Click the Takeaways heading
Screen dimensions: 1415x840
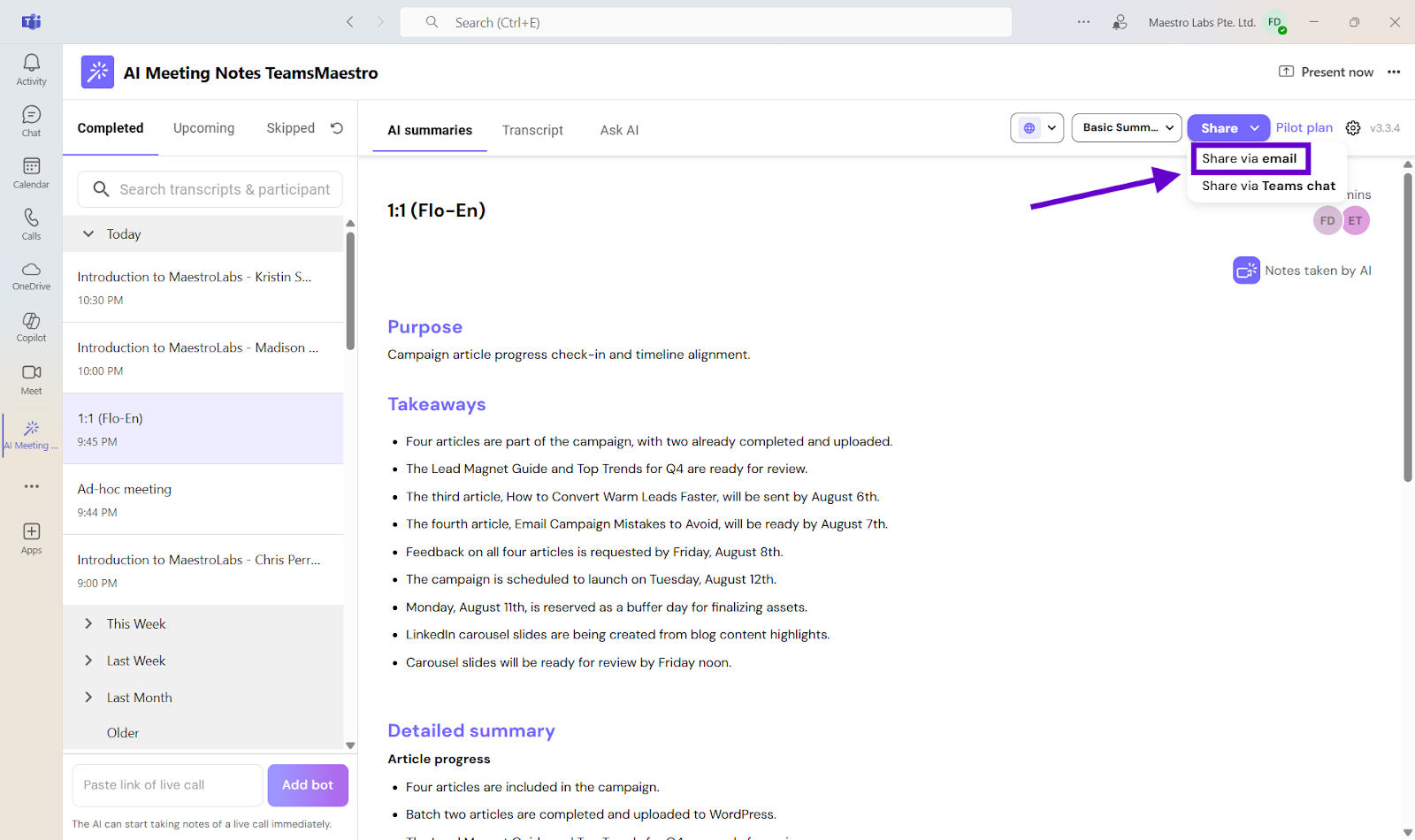pos(437,404)
